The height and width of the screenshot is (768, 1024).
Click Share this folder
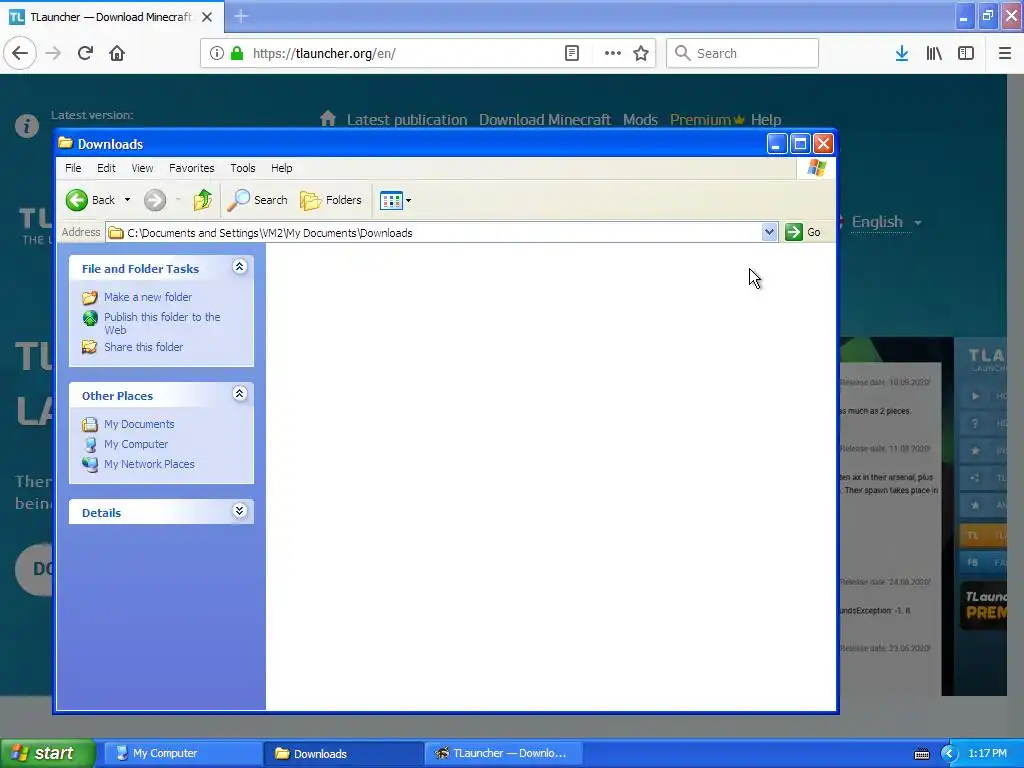tap(144, 347)
